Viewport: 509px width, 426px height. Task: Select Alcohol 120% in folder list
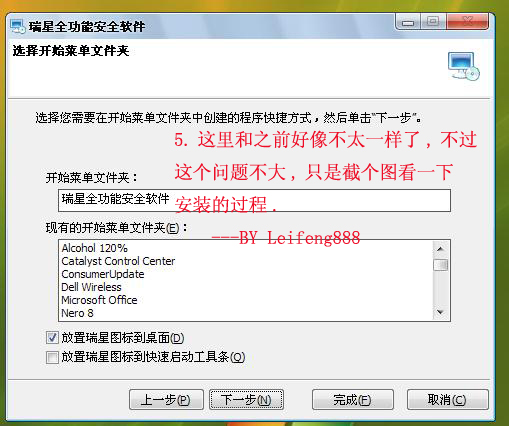point(94,248)
